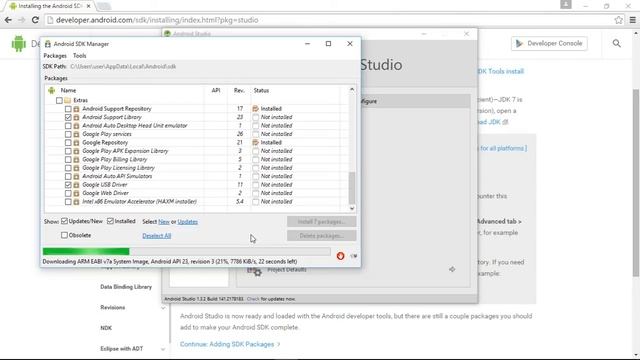Click package icon of Google Web Driver
Viewport: 640px width, 360px height.
pyautogui.click(x=76, y=193)
